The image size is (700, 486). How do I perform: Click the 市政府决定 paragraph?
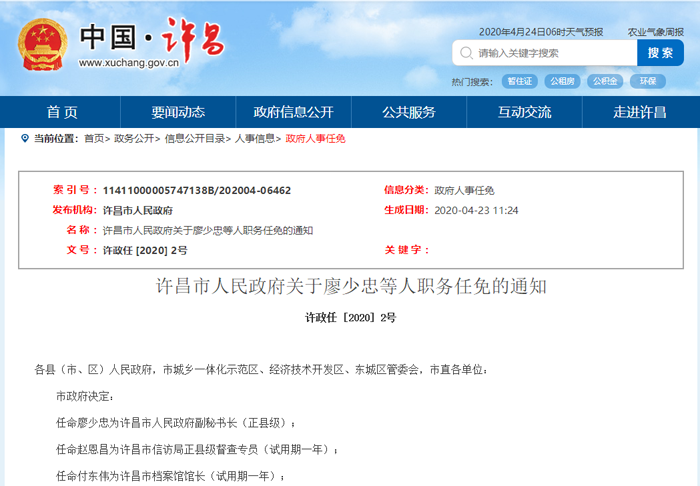[x=85, y=396]
